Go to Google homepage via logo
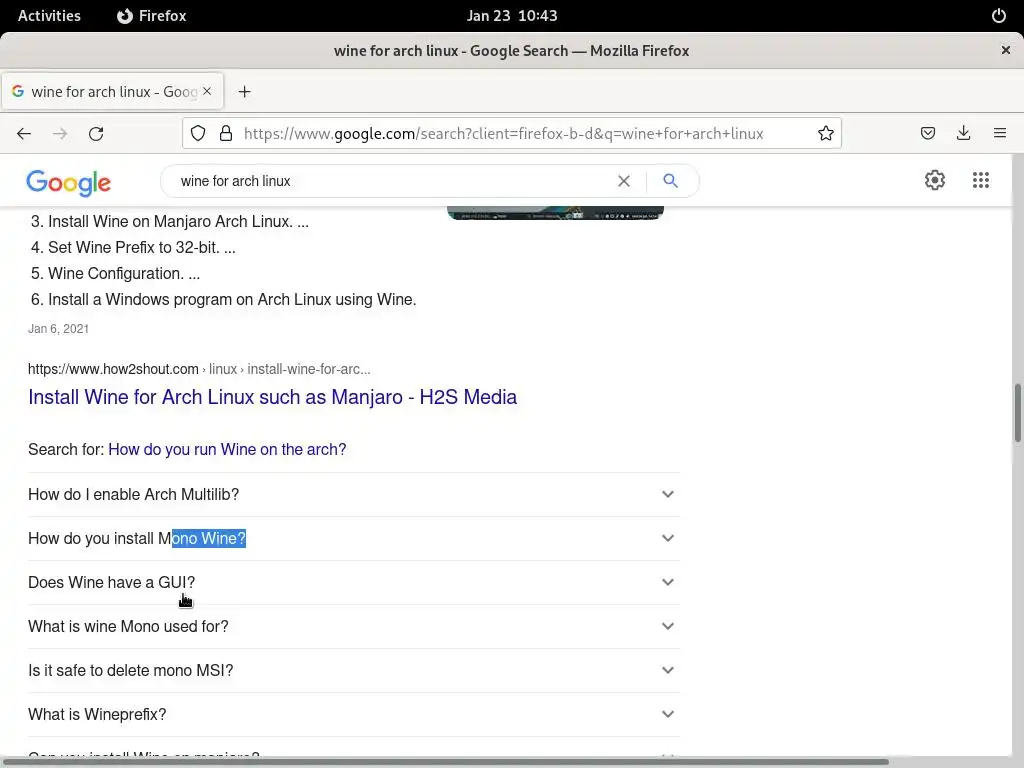Image resolution: width=1024 pixels, height=768 pixels. [x=69, y=183]
